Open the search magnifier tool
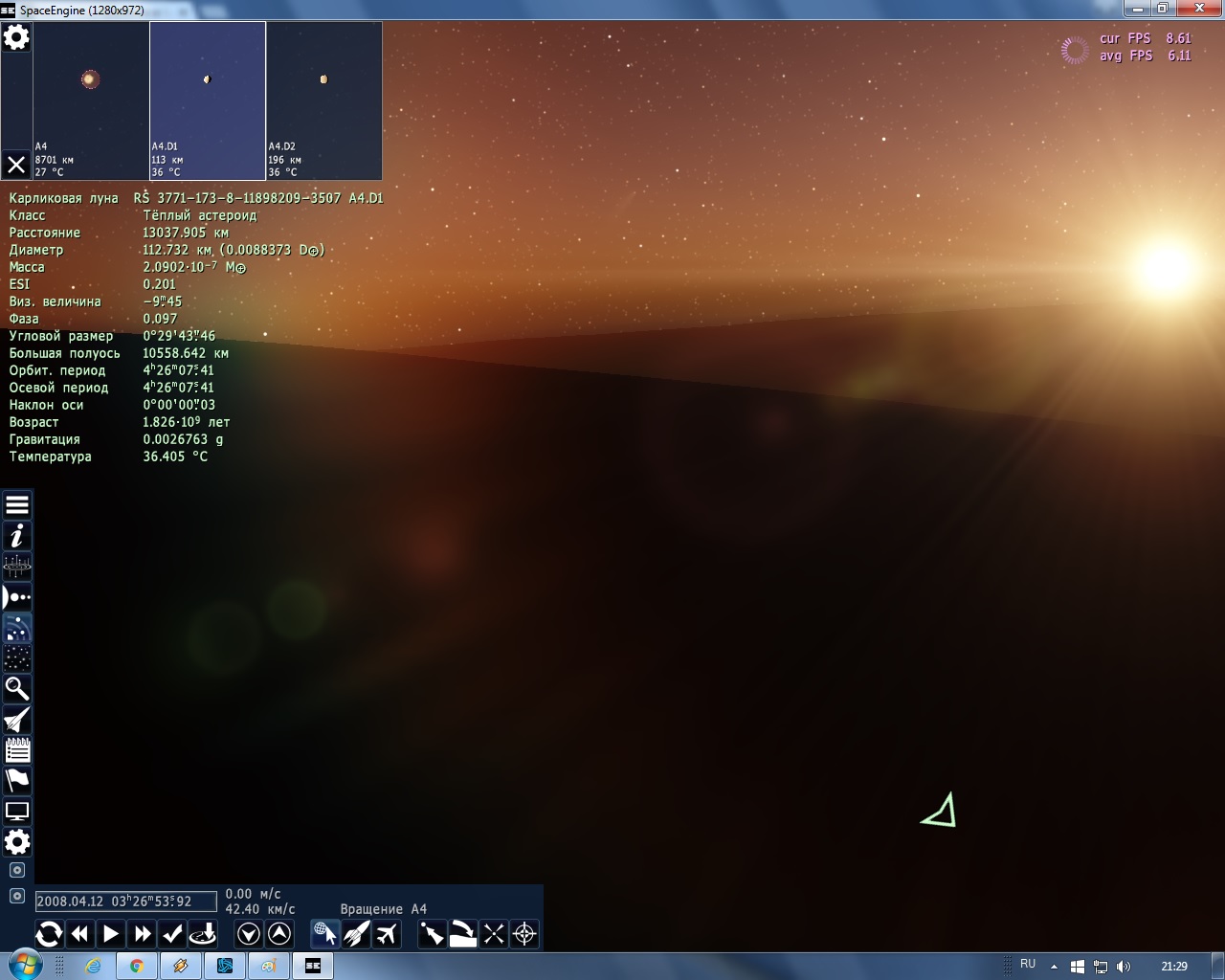The height and width of the screenshot is (980, 1225). [x=17, y=689]
